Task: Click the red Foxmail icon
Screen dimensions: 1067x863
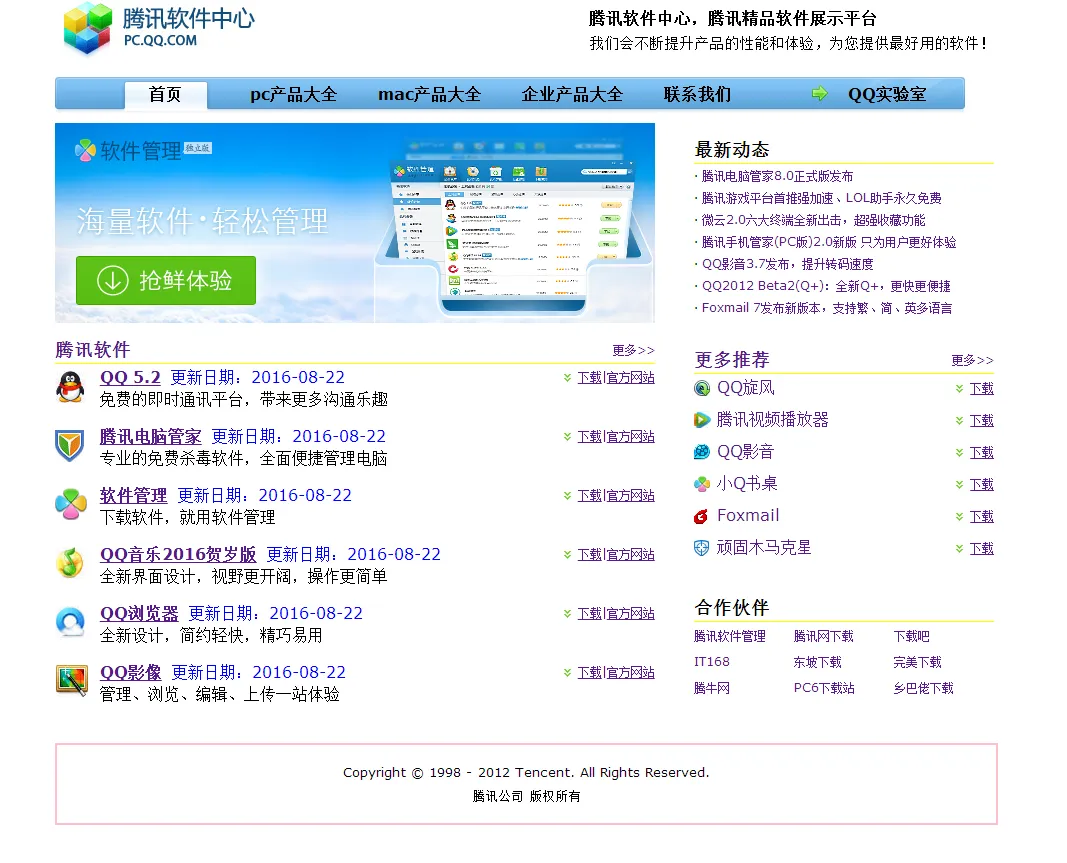Action: 702,517
